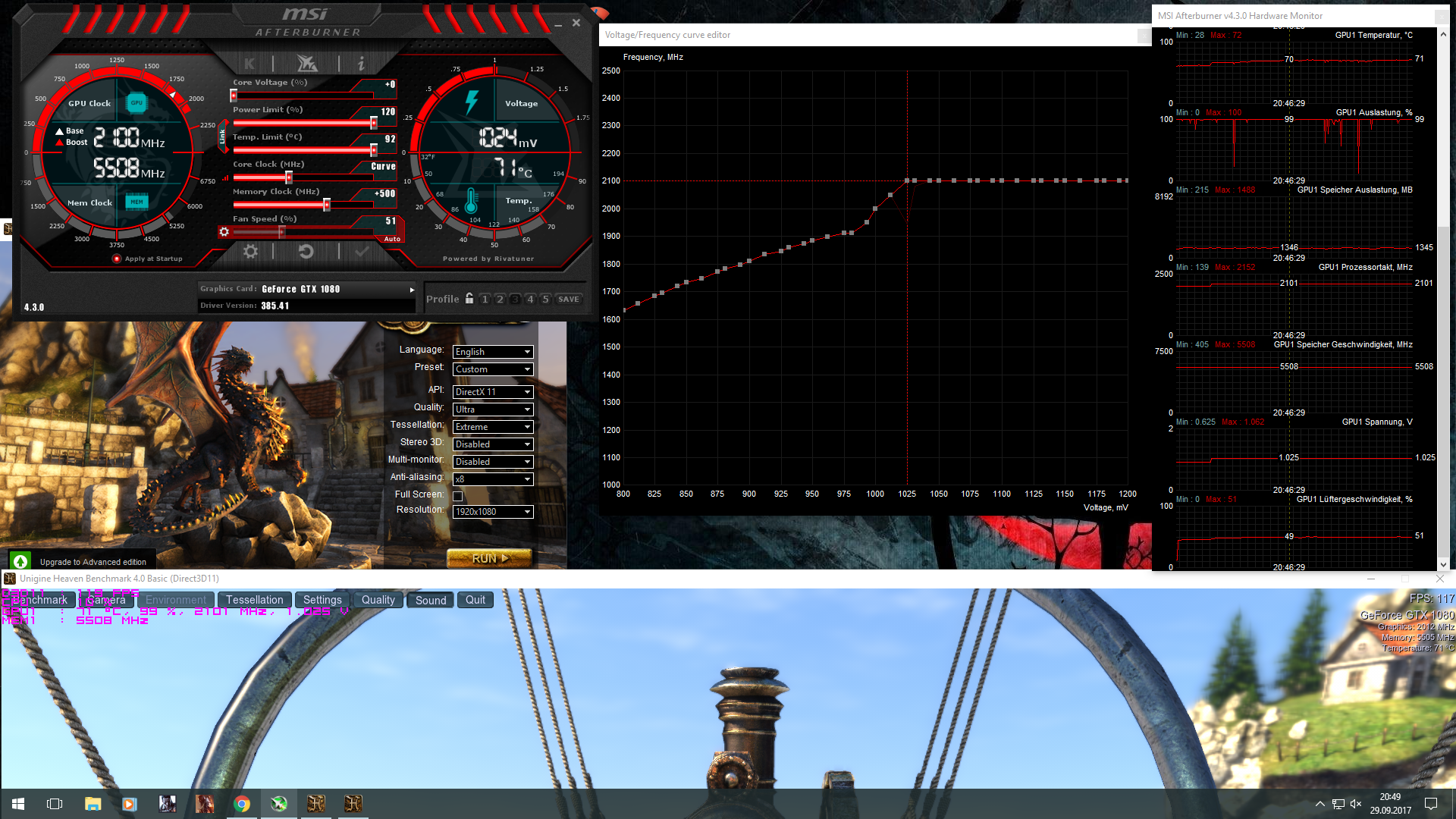
Task: Open the Tessellation dropdown set to Extreme
Action: pyautogui.click(x=493, y=427)
